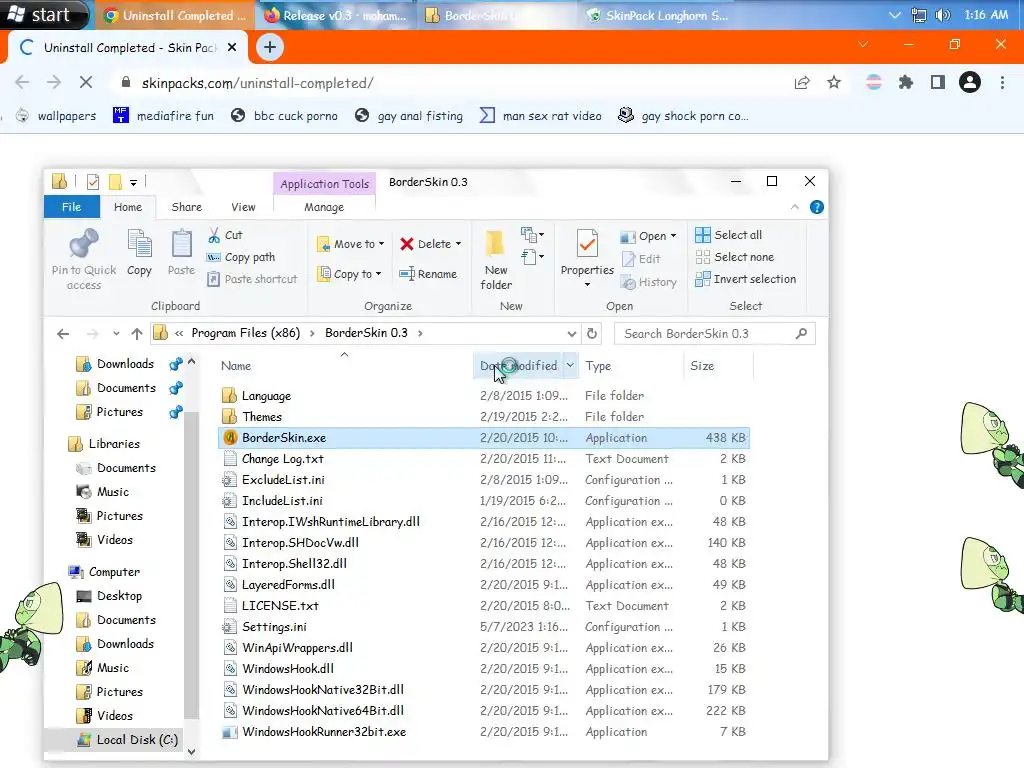Click the red Delete button
Image resolution: width=1024 pixels, height=768 pixels.
click(430, 244)
